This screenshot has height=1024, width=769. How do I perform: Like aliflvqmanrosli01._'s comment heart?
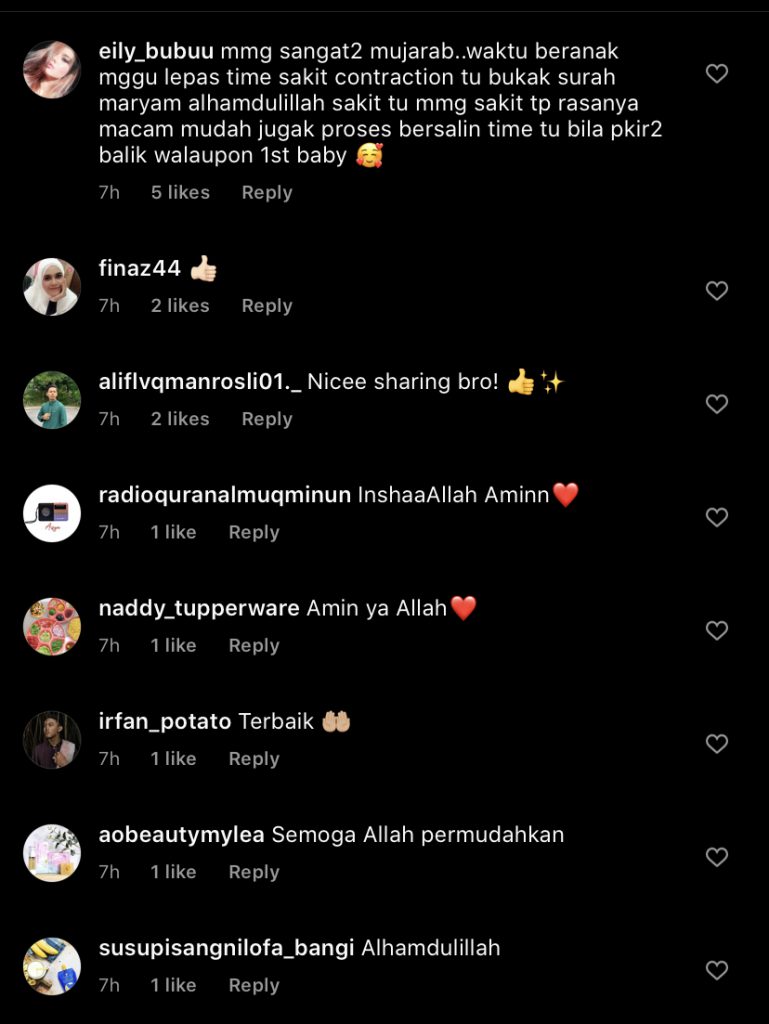click(717, 404)
